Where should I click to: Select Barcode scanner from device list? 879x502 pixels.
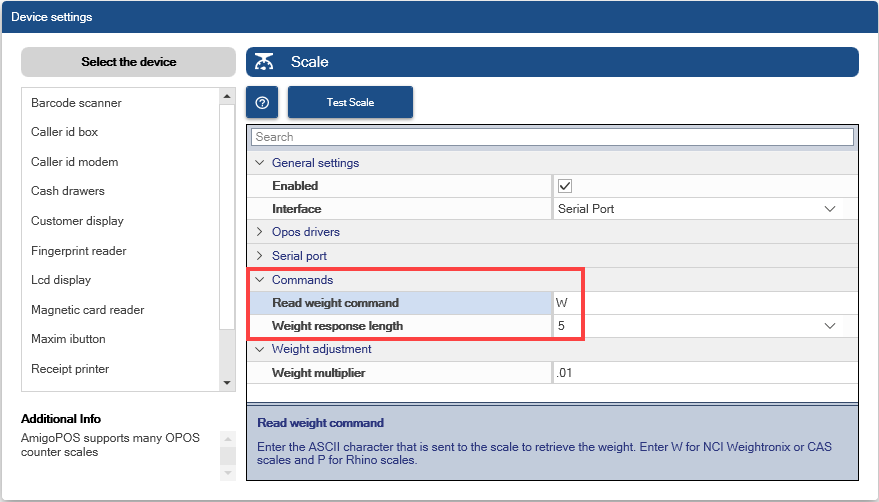tap(76, 103)
